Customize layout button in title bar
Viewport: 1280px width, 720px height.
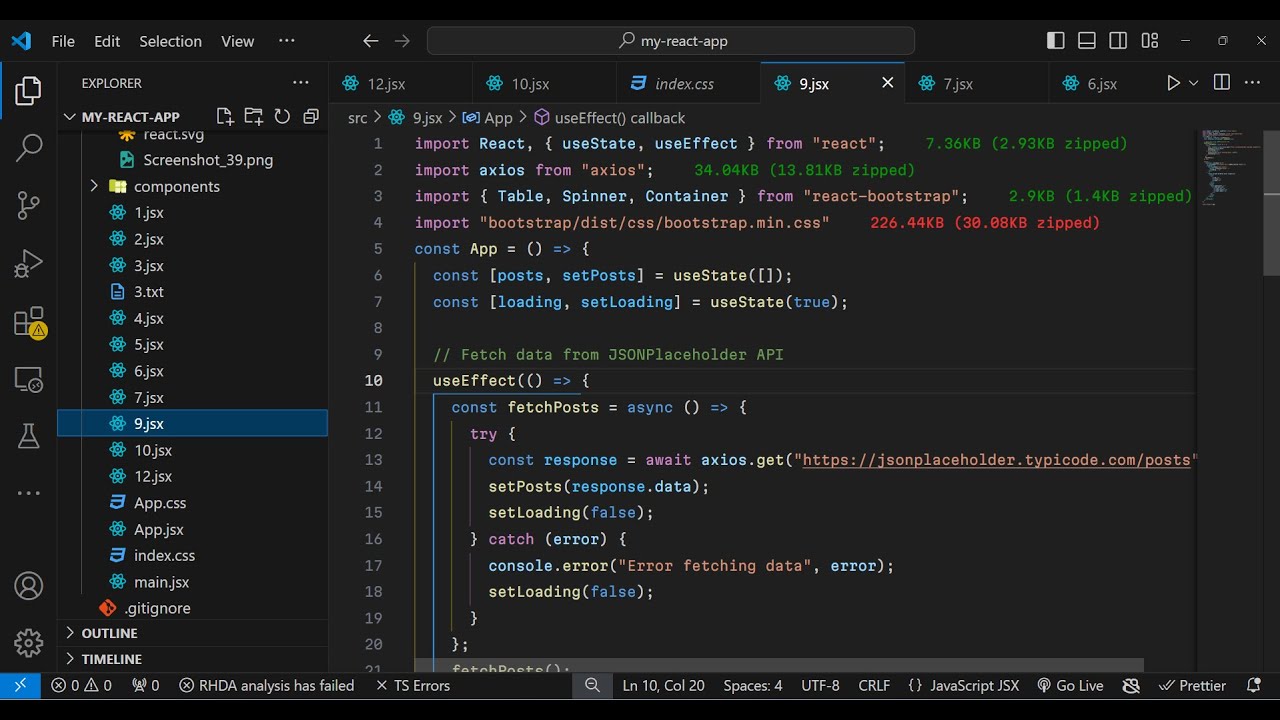[1150, 41]
